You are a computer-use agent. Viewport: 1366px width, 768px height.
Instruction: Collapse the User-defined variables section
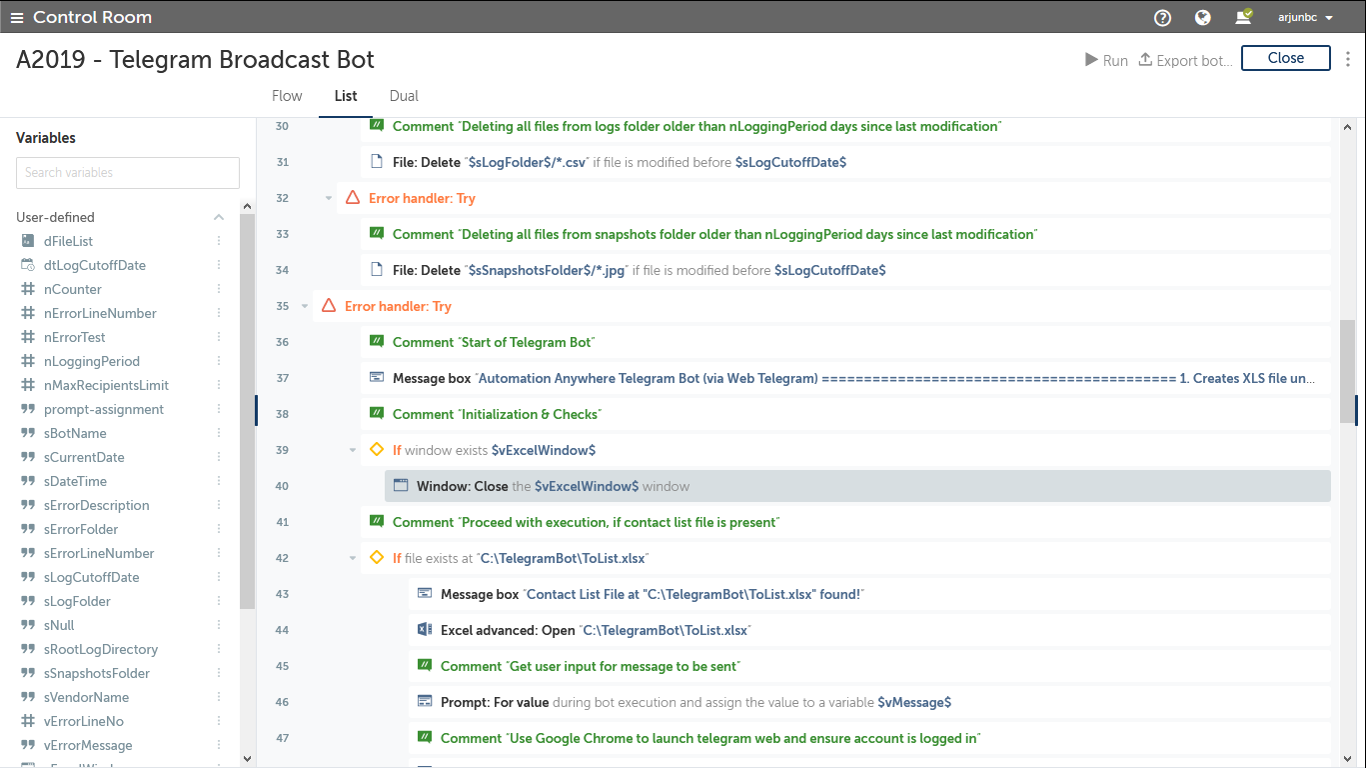click(x=219, y=217)
